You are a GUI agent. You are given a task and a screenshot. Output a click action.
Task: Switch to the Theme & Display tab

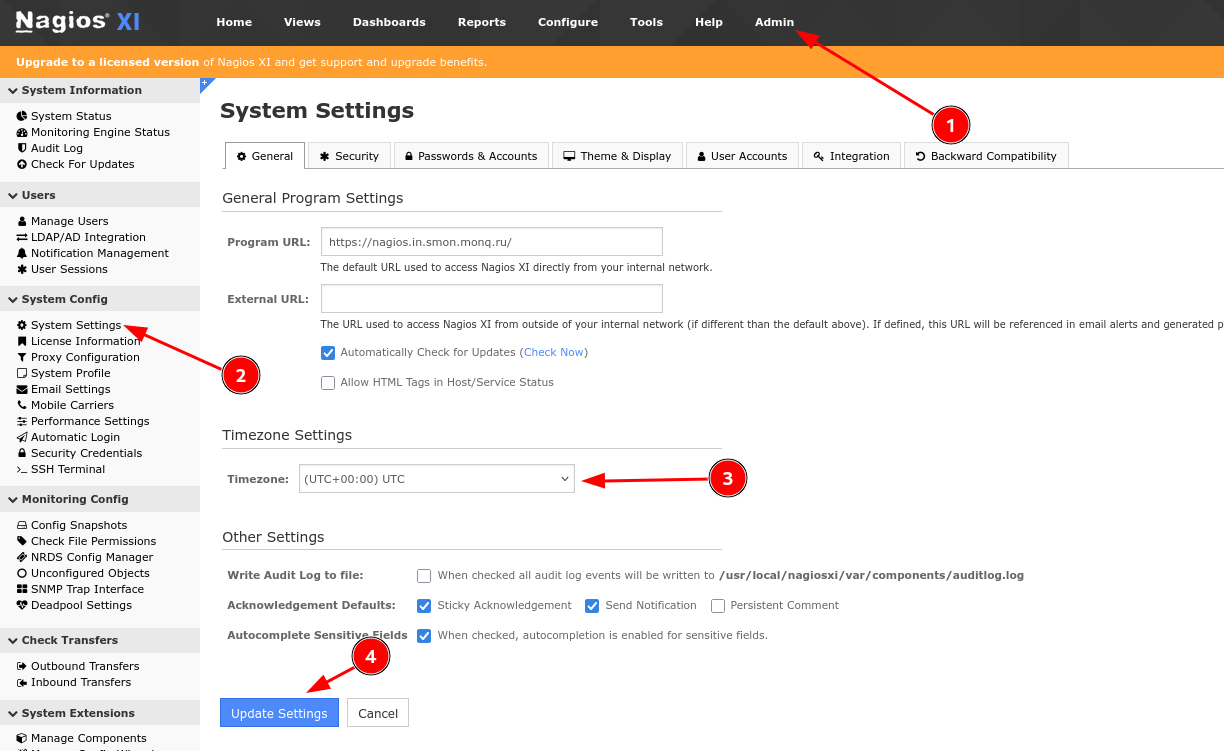617,156
